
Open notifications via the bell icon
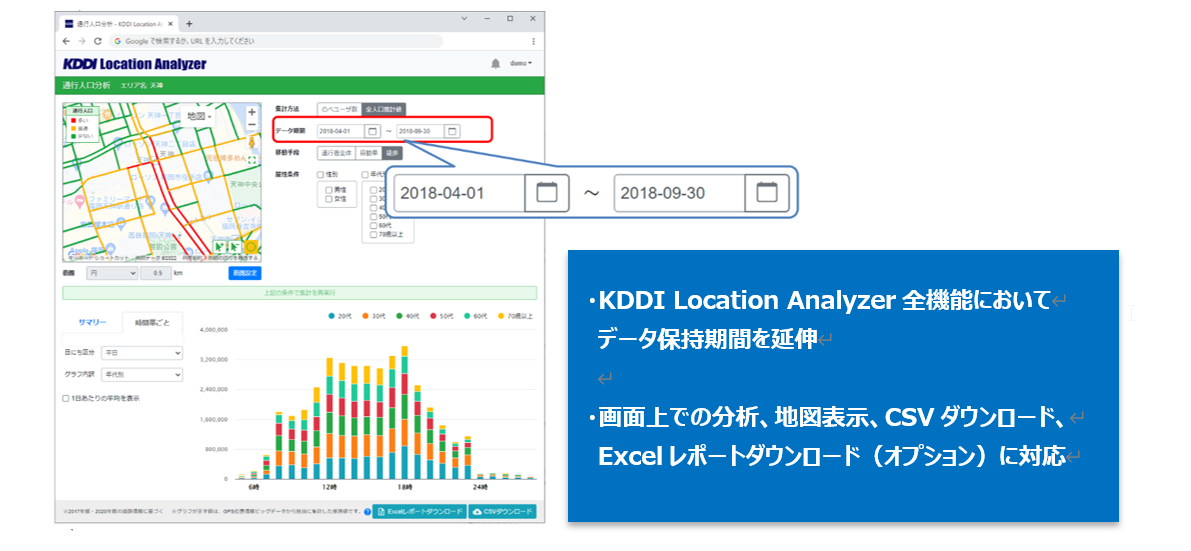tap(495, 64)
